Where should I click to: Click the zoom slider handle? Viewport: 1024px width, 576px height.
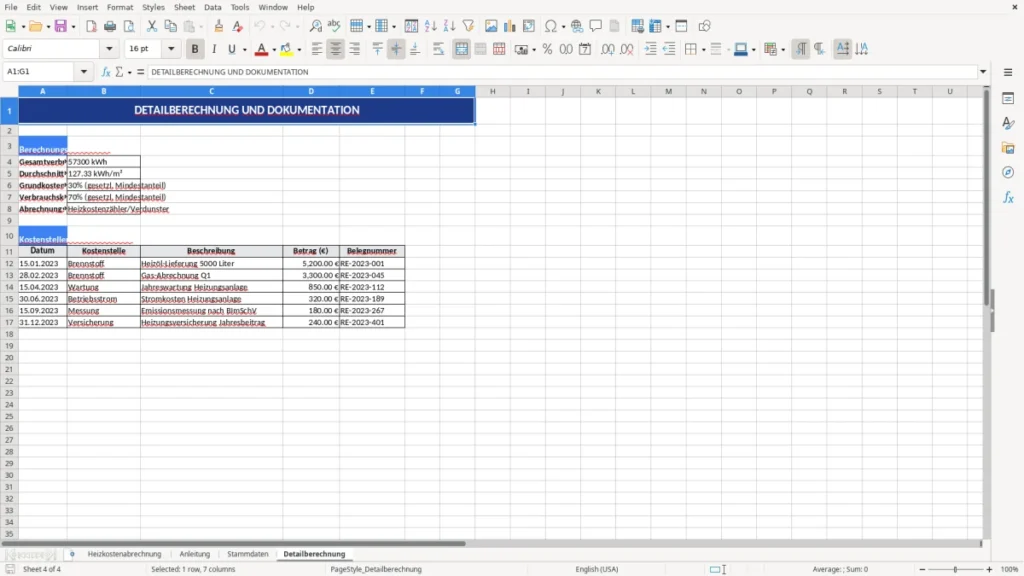955,569
